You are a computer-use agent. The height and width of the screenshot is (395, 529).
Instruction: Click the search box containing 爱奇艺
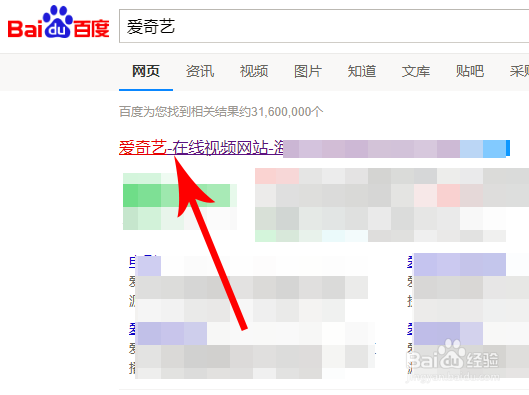[x=324, y=26]
